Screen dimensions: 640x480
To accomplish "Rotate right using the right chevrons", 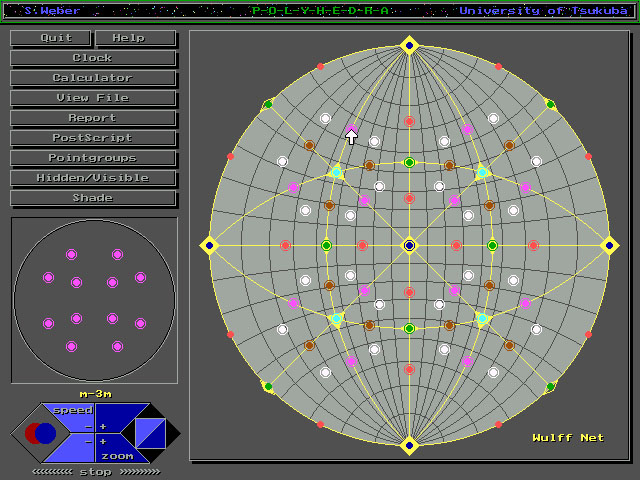I will point(140,472).
